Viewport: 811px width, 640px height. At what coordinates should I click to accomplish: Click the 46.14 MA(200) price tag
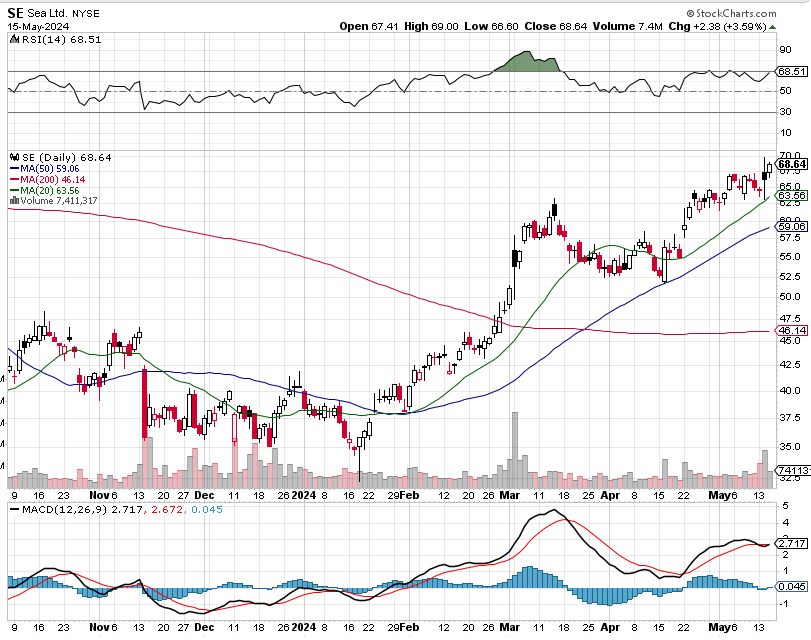click(792, 330)
